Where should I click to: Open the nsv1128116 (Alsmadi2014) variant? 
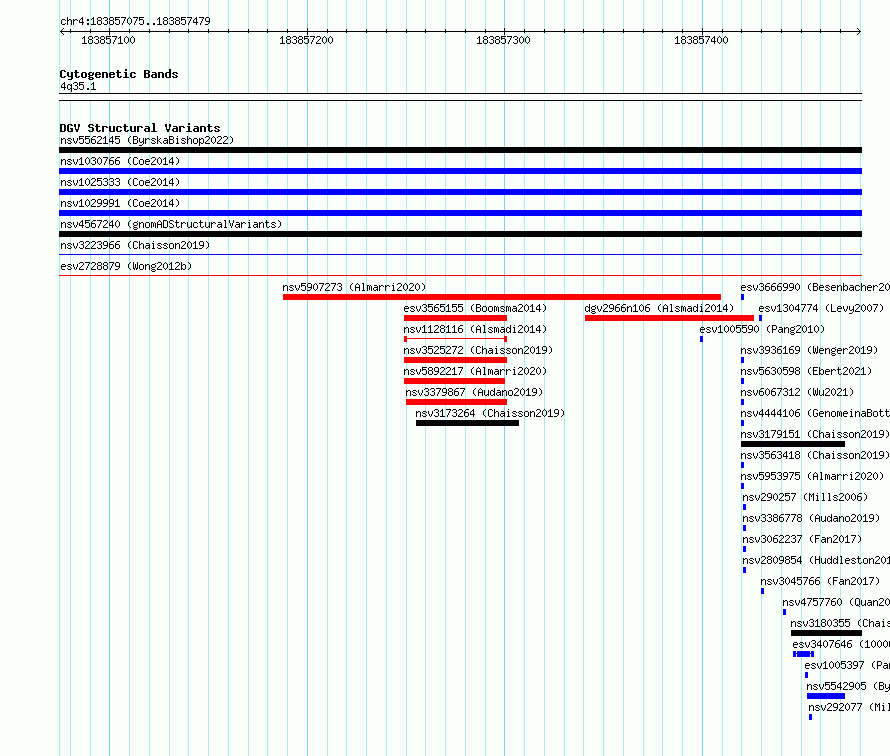[x=475, y=329]
